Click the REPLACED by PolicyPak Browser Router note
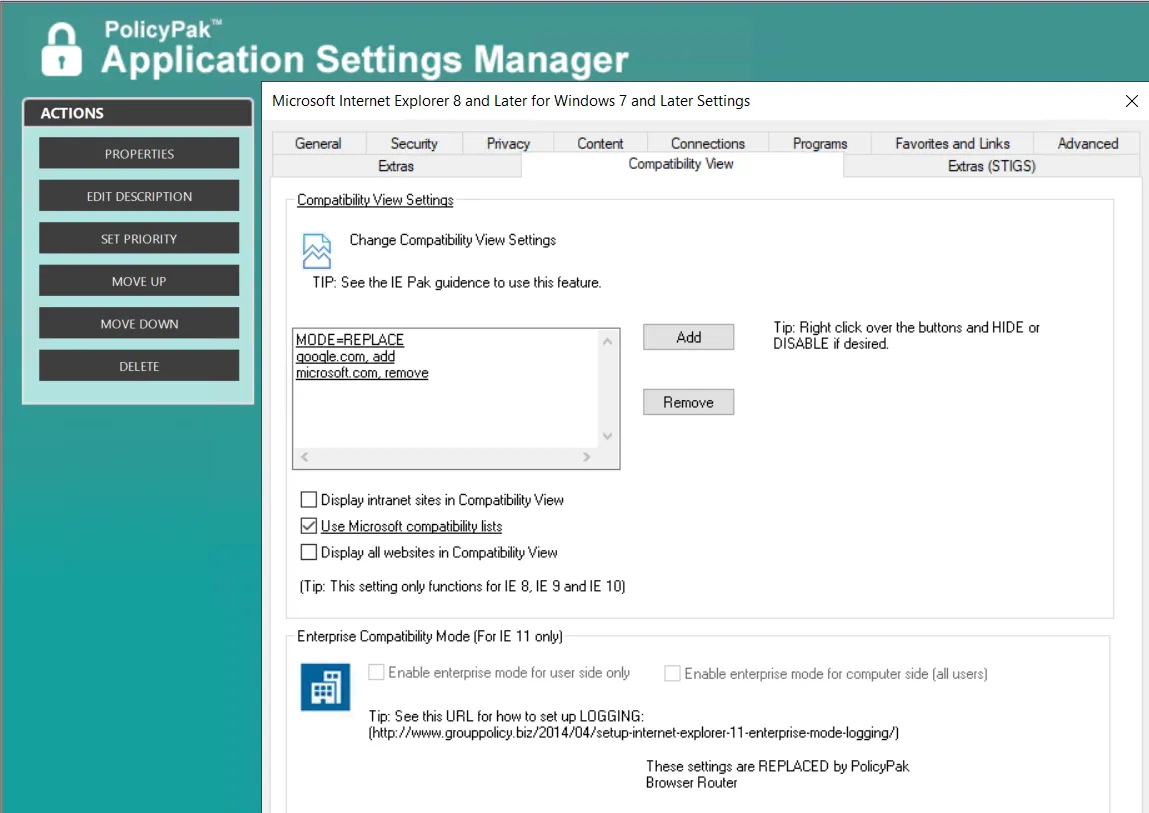Image resolution: width=1149 pixels, height=813 pixels. (777, 774)
